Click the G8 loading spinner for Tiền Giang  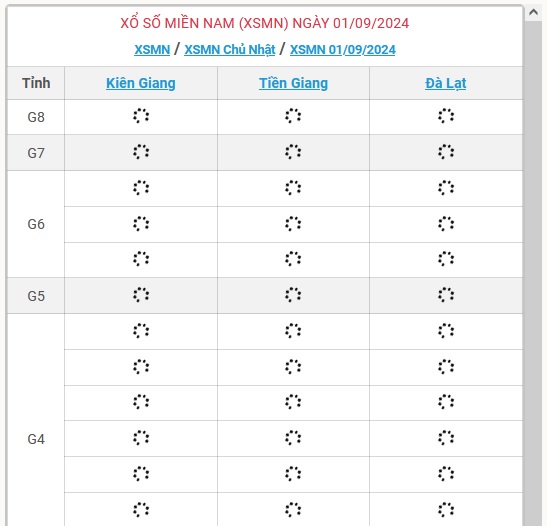pos(293,116)
